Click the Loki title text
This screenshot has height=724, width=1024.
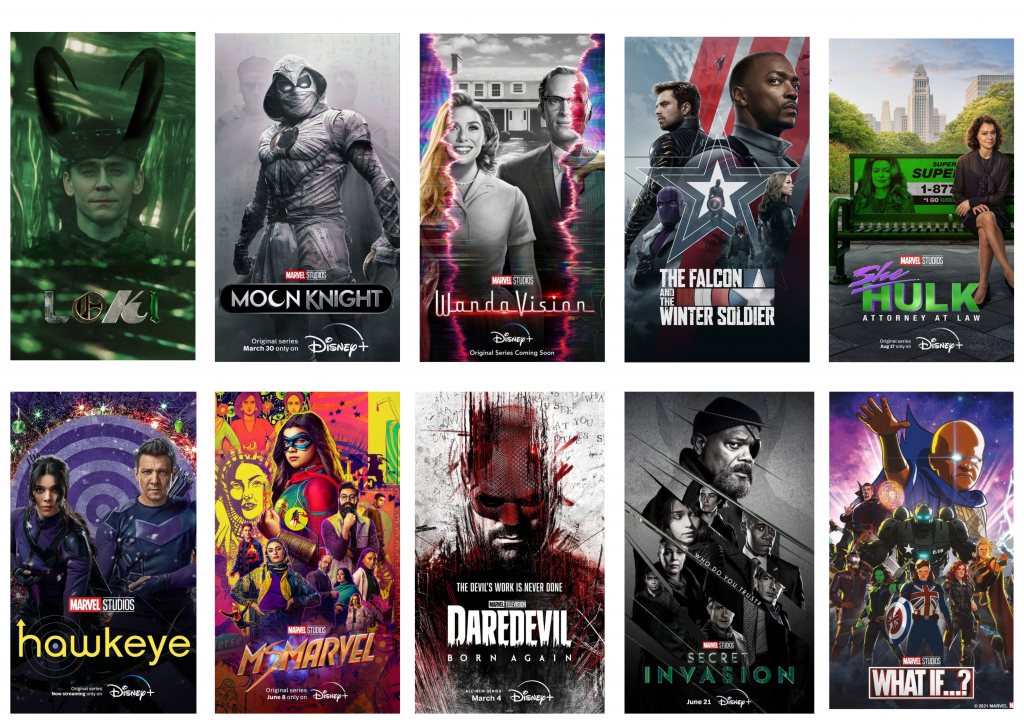(x=101, y=307)
